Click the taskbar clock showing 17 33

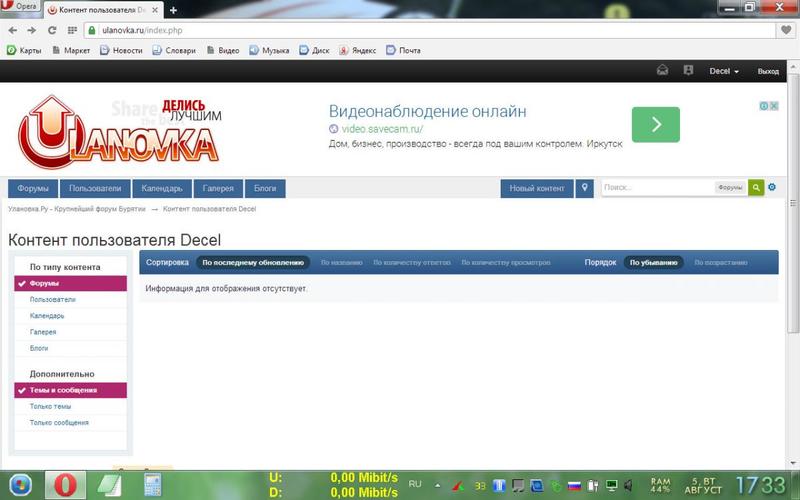point(760,485)
